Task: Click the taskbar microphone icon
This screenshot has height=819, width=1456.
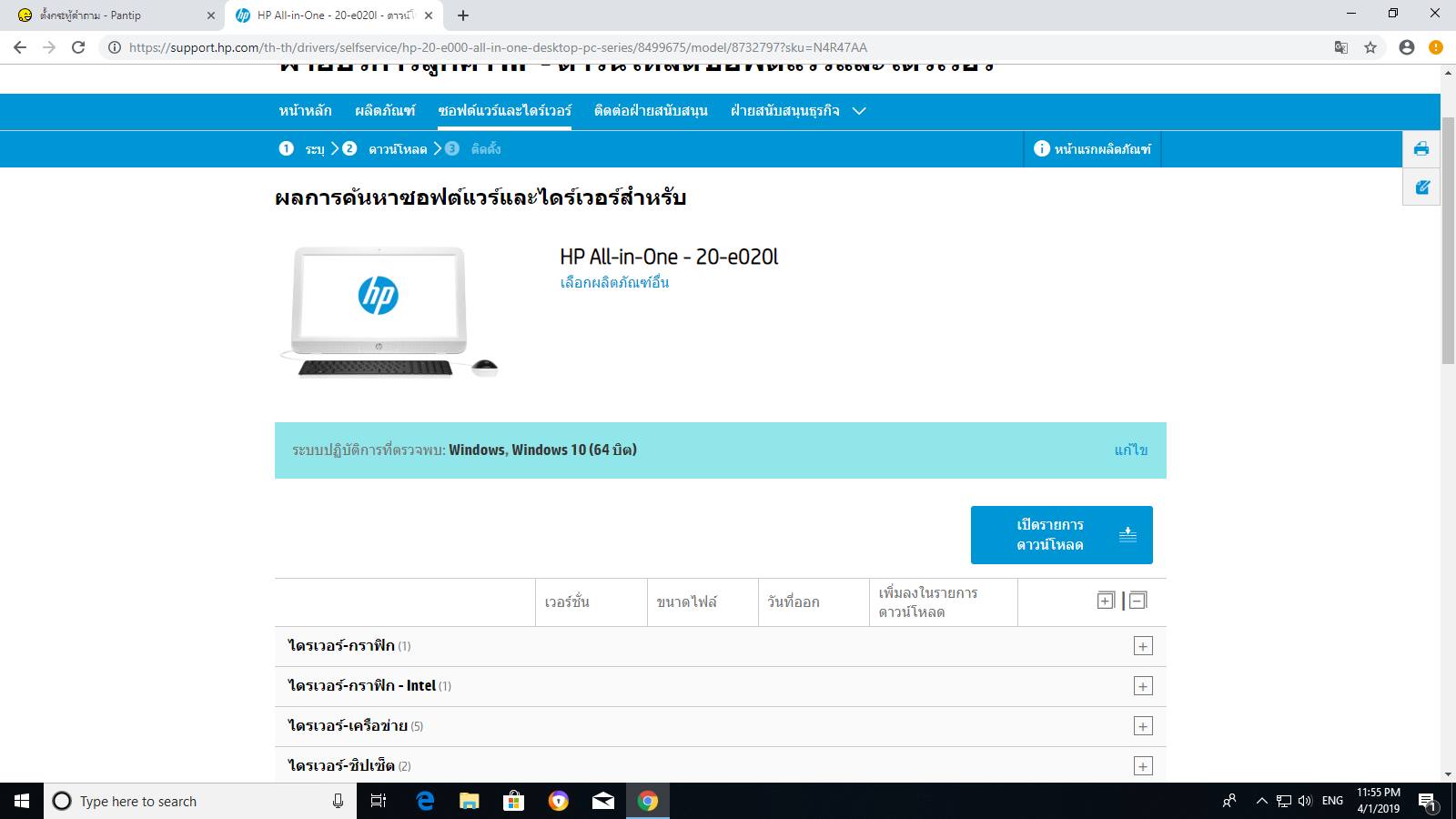Action: (338, 801)
